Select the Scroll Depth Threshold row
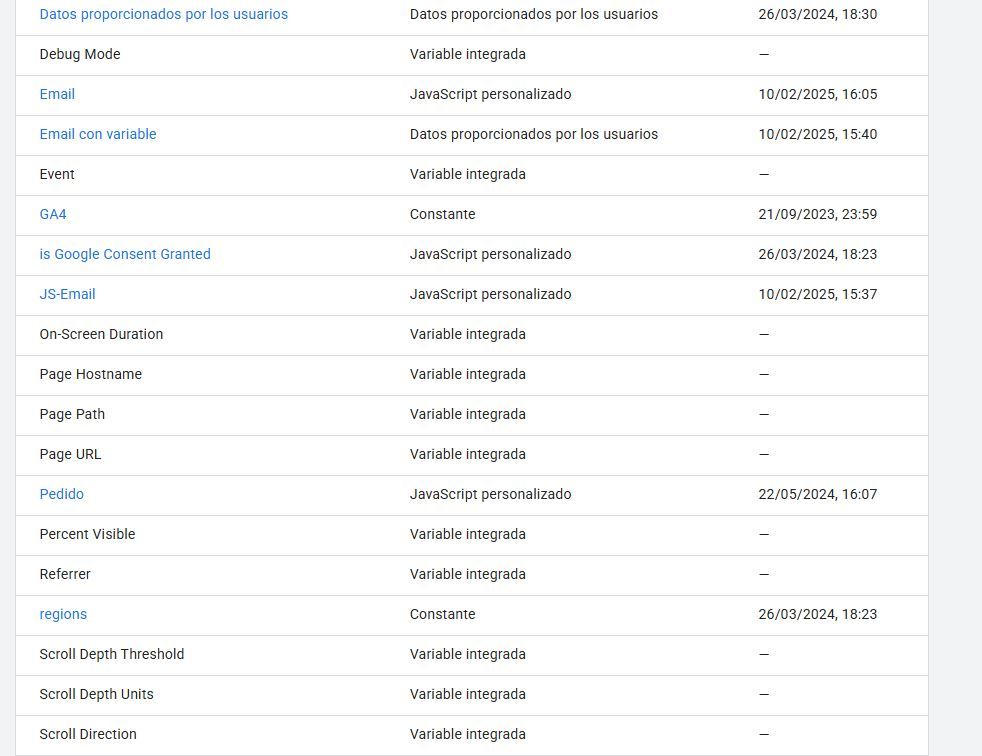 click(x=472, y=655)
